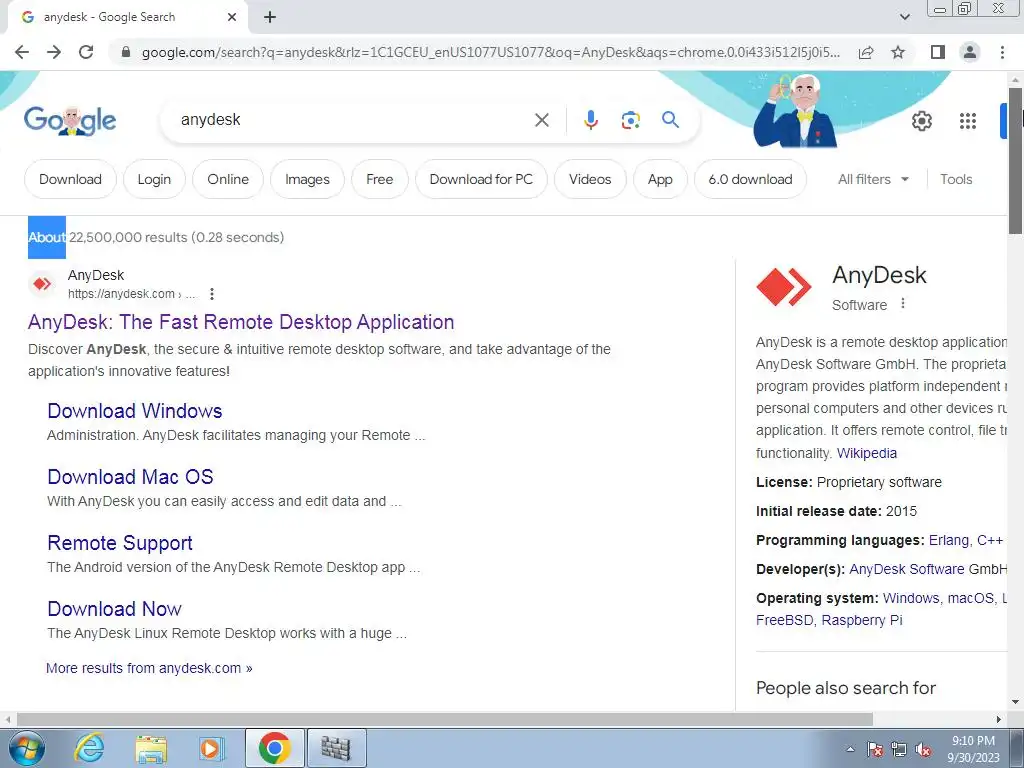Reload the Google search page
1024x768 pixels.
(86, 52)
